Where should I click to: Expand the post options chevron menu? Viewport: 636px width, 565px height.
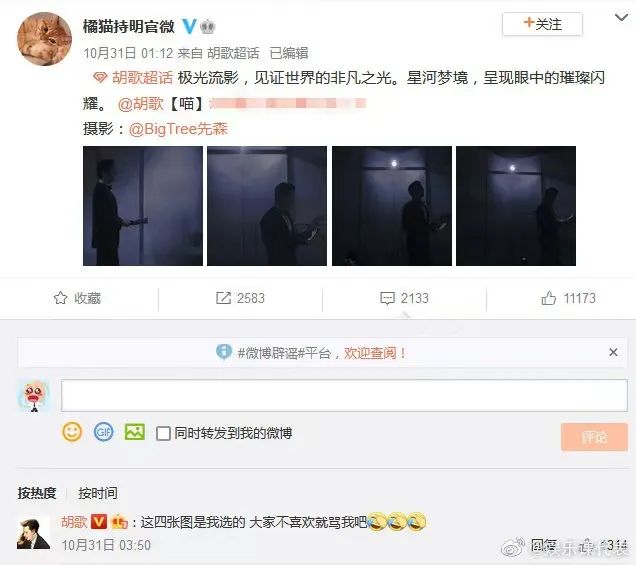(621, 17)
